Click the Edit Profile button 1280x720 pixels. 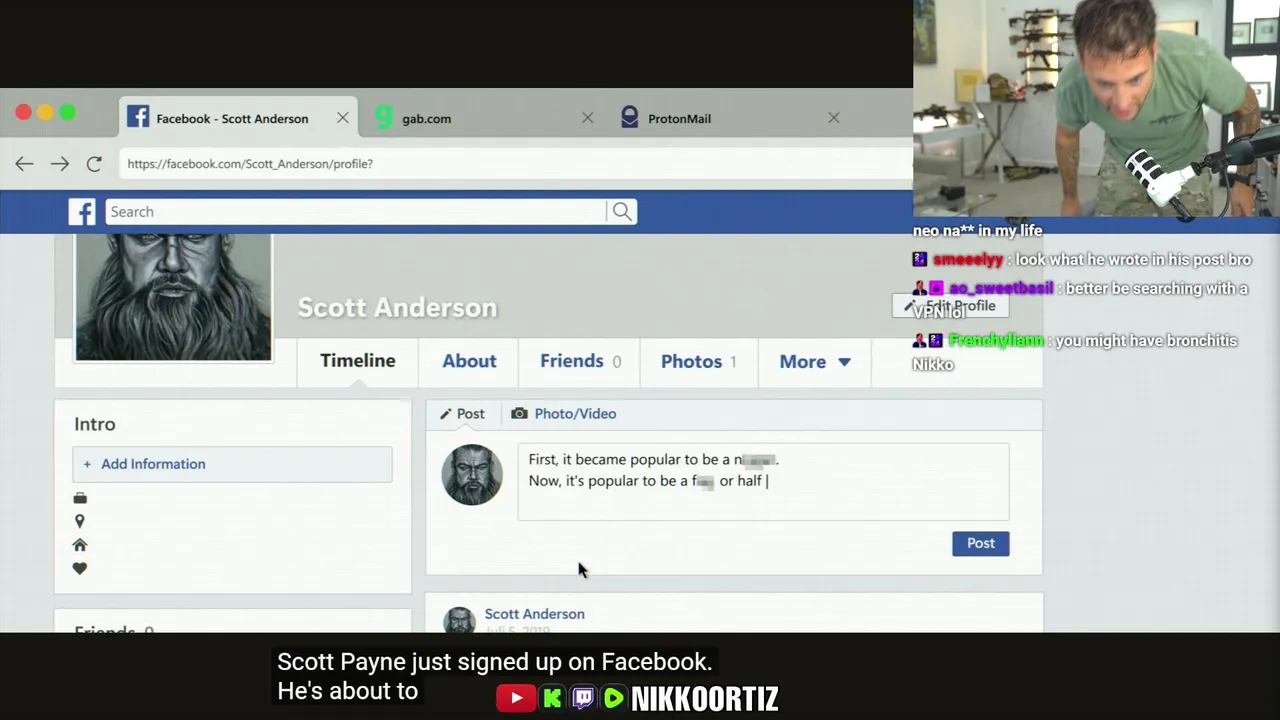pyautogui.click(x=950, y=306)
